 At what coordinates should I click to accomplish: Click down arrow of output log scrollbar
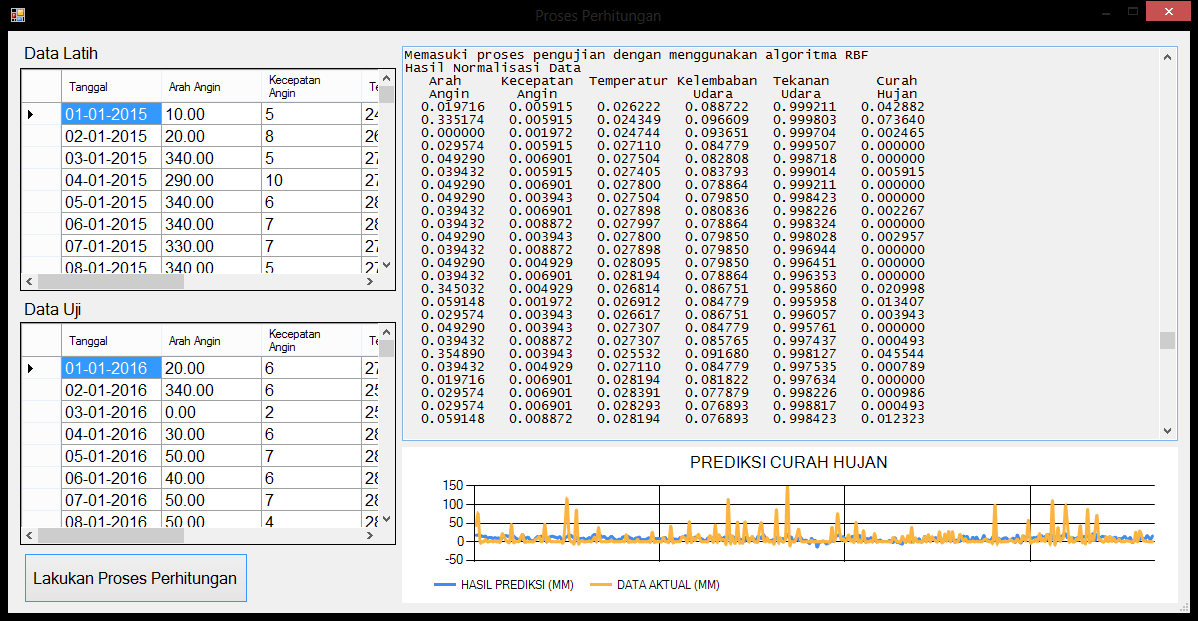click(1167, 430)
